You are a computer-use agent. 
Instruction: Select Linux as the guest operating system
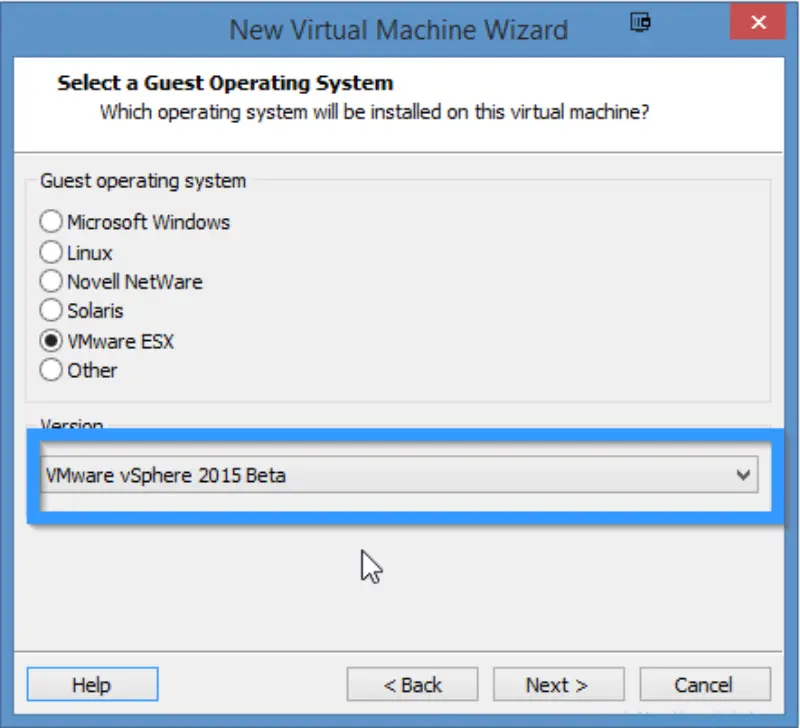tap(51, 252)
